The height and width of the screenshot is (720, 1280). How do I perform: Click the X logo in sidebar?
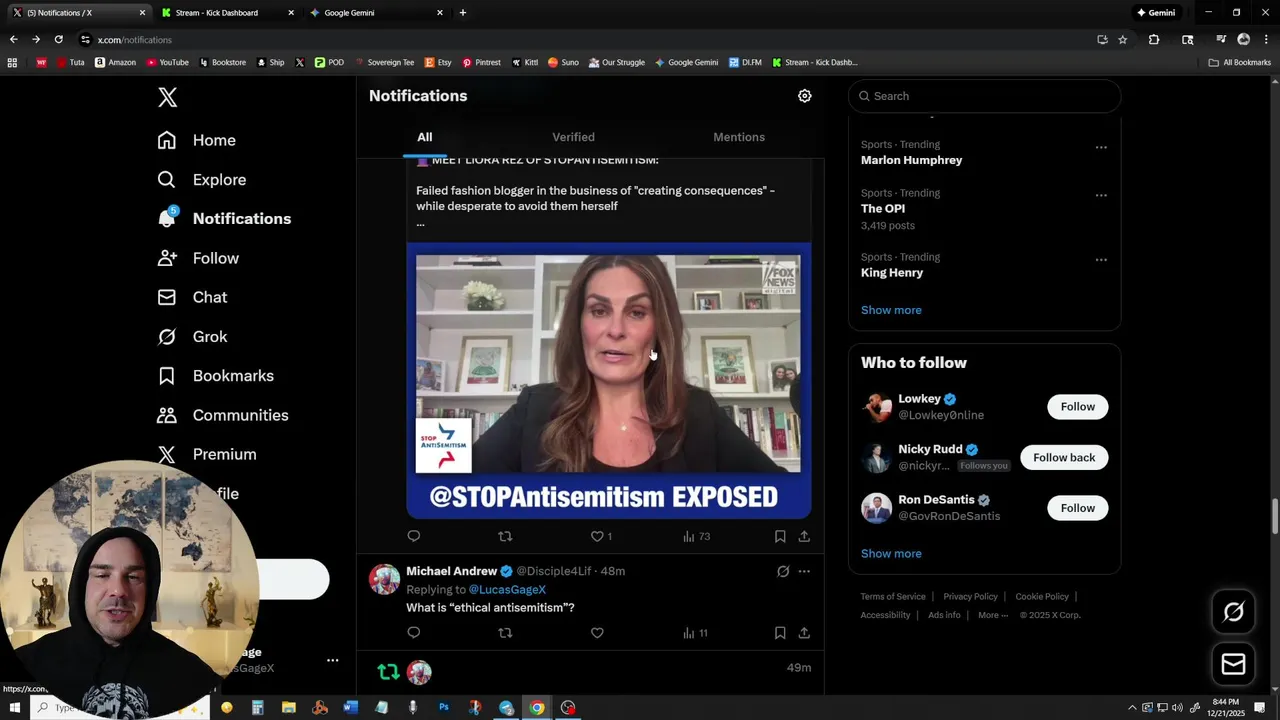168,97
